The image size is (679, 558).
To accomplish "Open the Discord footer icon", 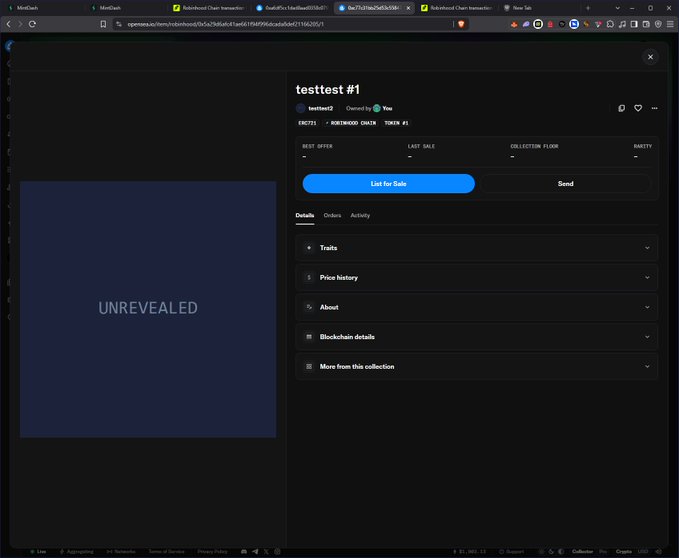I will click(x=244, y=552).
